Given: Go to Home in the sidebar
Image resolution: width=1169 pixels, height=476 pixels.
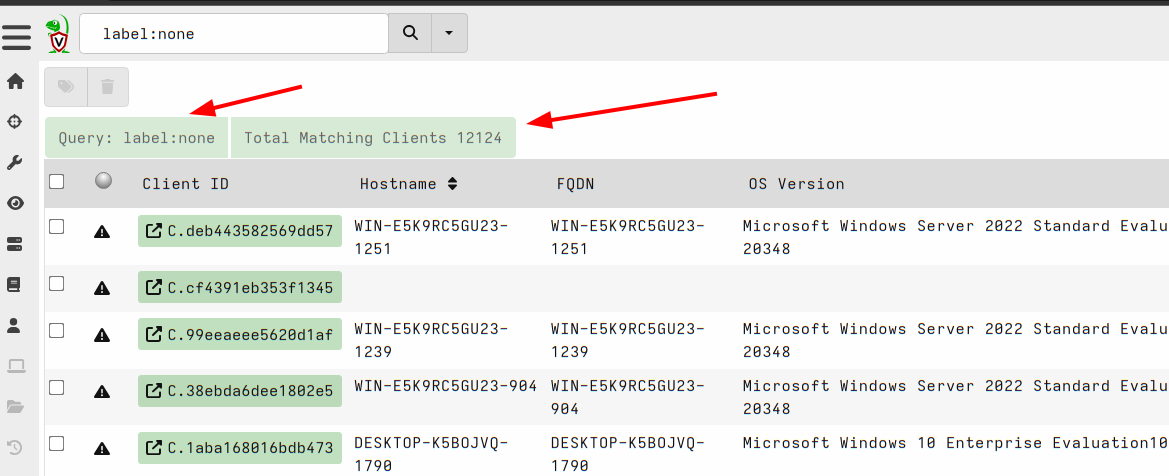Looking at the screenshot, I should pyautogui.click(x=15, y=81).
